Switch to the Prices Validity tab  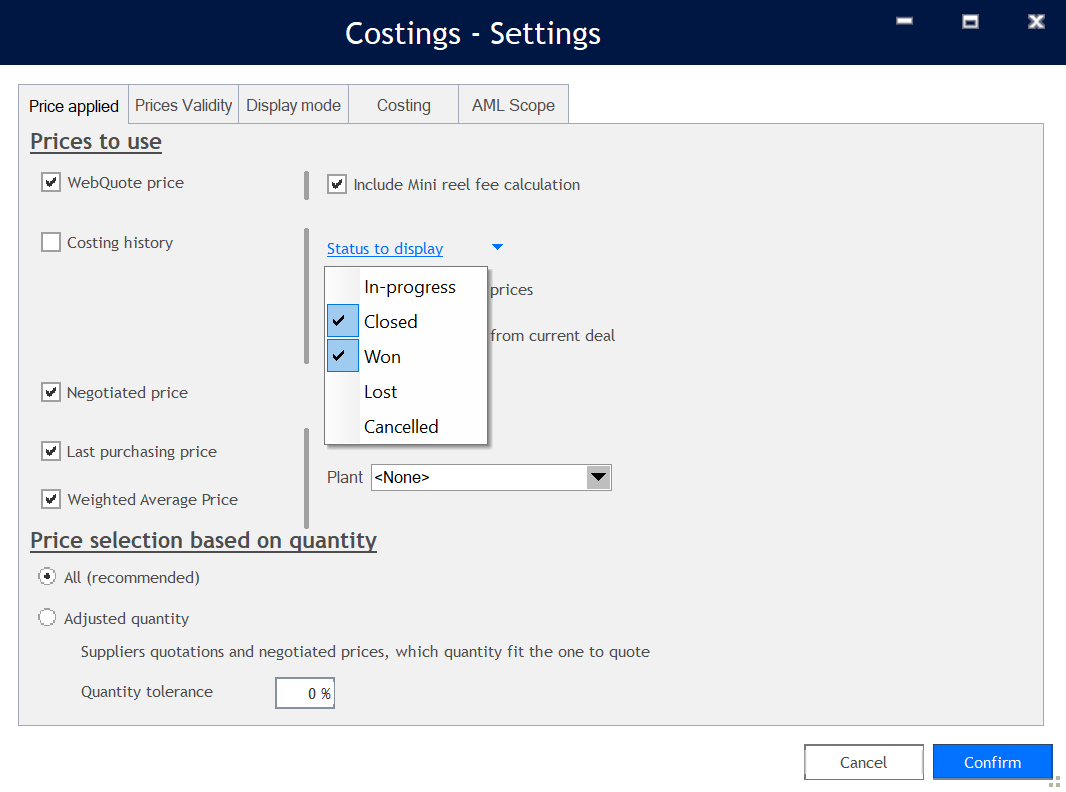pos(183,105)
